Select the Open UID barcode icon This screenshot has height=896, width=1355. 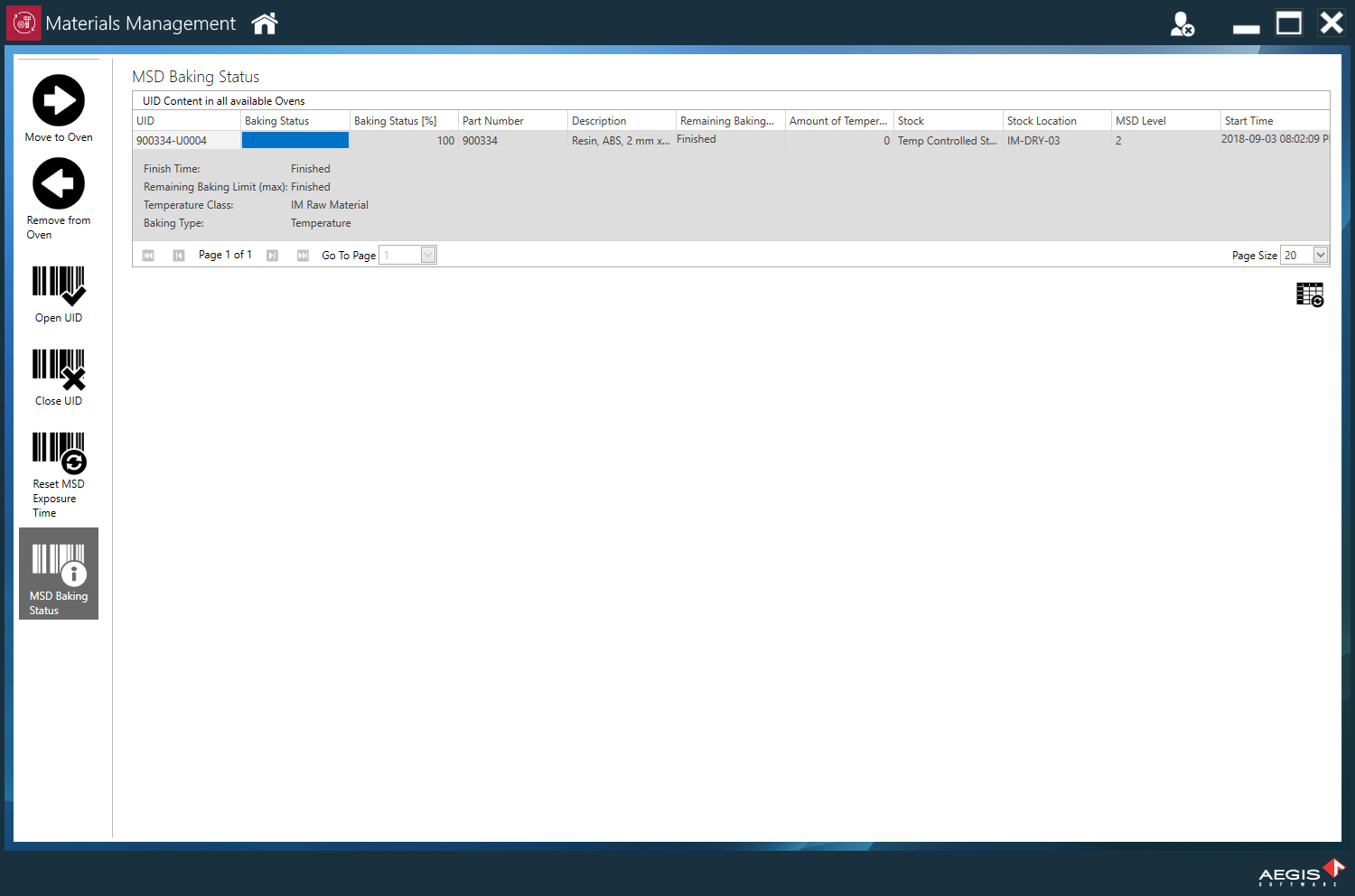59,285
